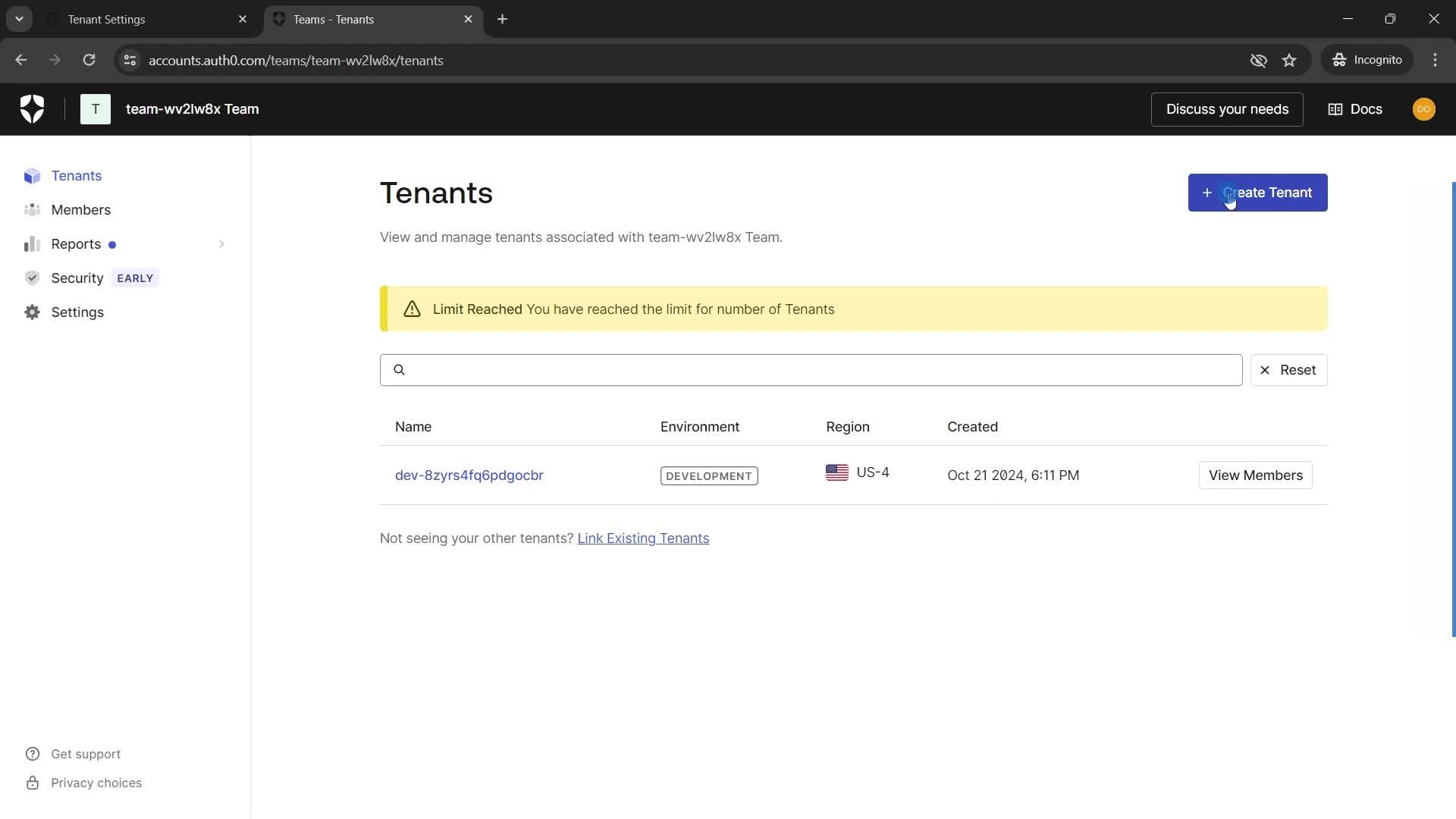Click the US-4 region text
This screenshot has height=819, width=1456.
coord(873,472)
